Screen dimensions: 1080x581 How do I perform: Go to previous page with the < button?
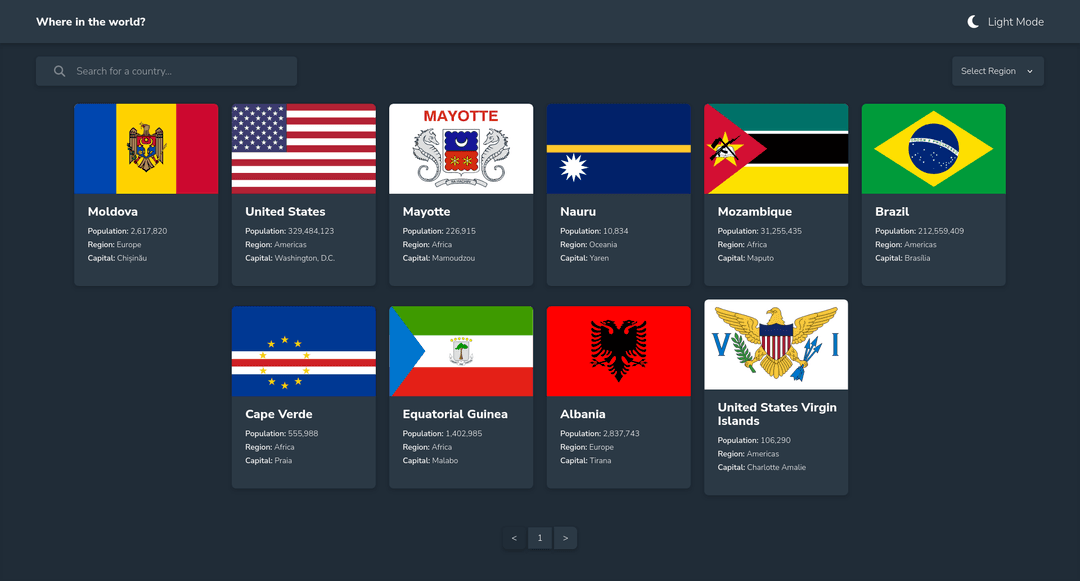tap(515, 538)
